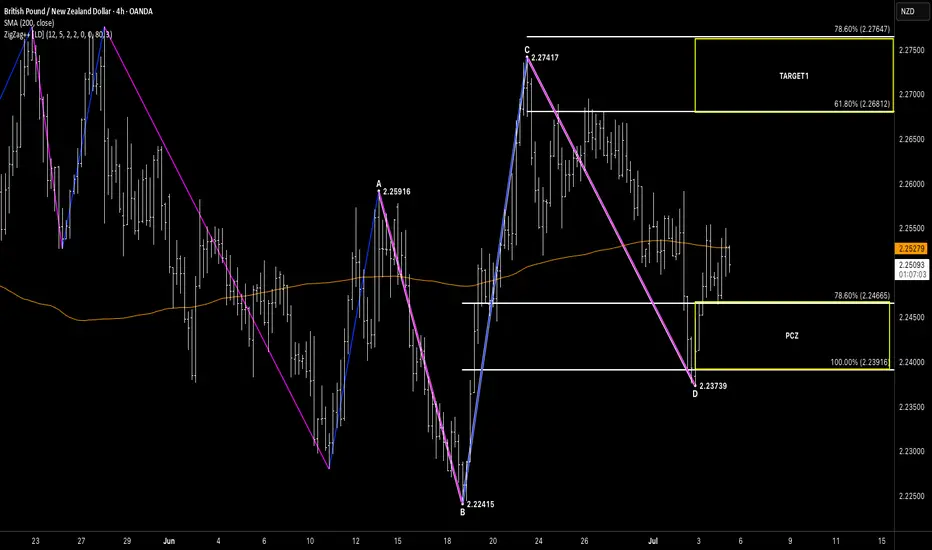The width and height of the screenshot is (932, 550).
Task: Select the SMA (200, close) indicator legend
Action: click(29, 23)
